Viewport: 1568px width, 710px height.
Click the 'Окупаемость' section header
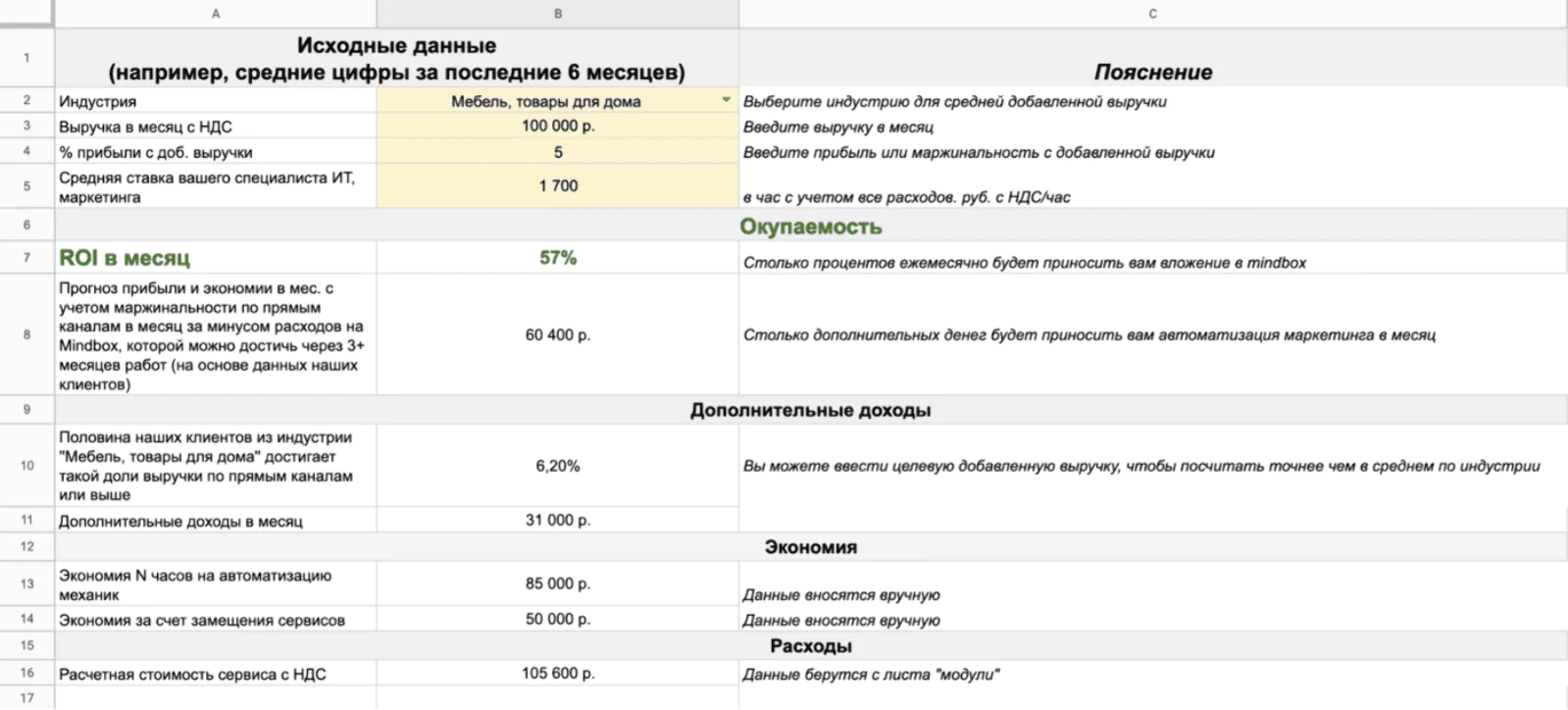tap(810, 226)
